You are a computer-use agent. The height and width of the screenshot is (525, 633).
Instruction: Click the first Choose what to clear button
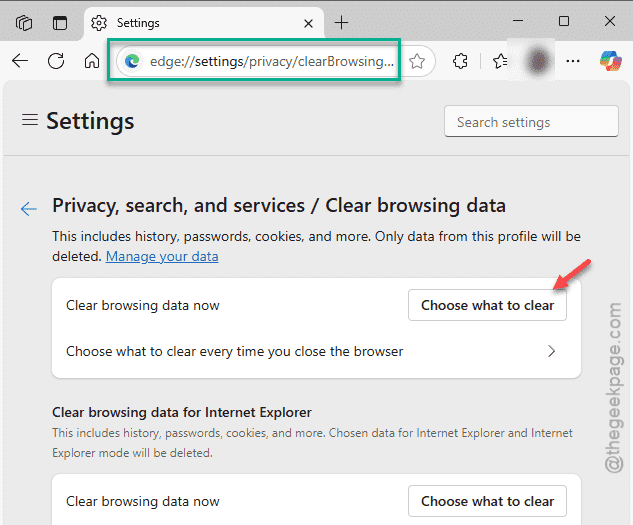487,305
